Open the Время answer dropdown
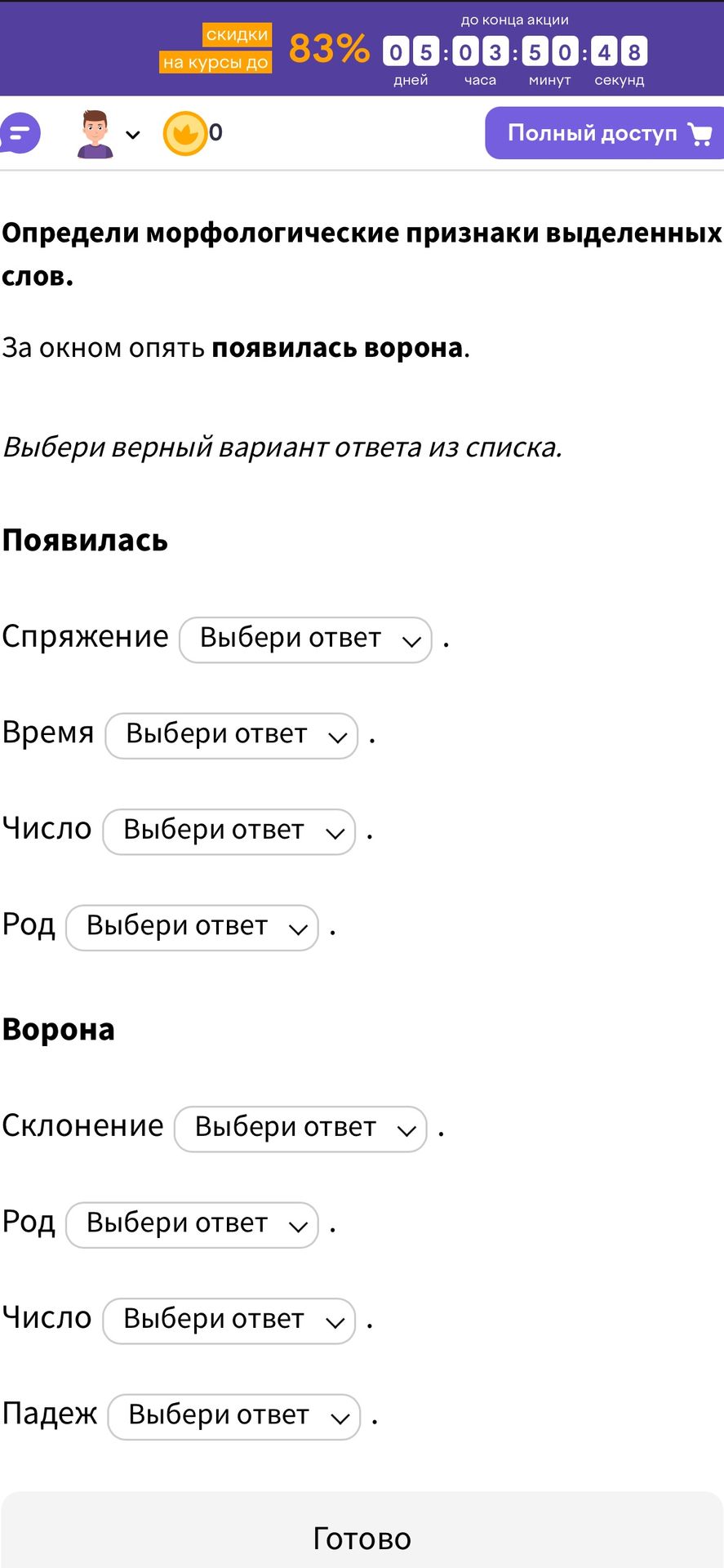Screen dimensions: 724x1568 point(232,736)
